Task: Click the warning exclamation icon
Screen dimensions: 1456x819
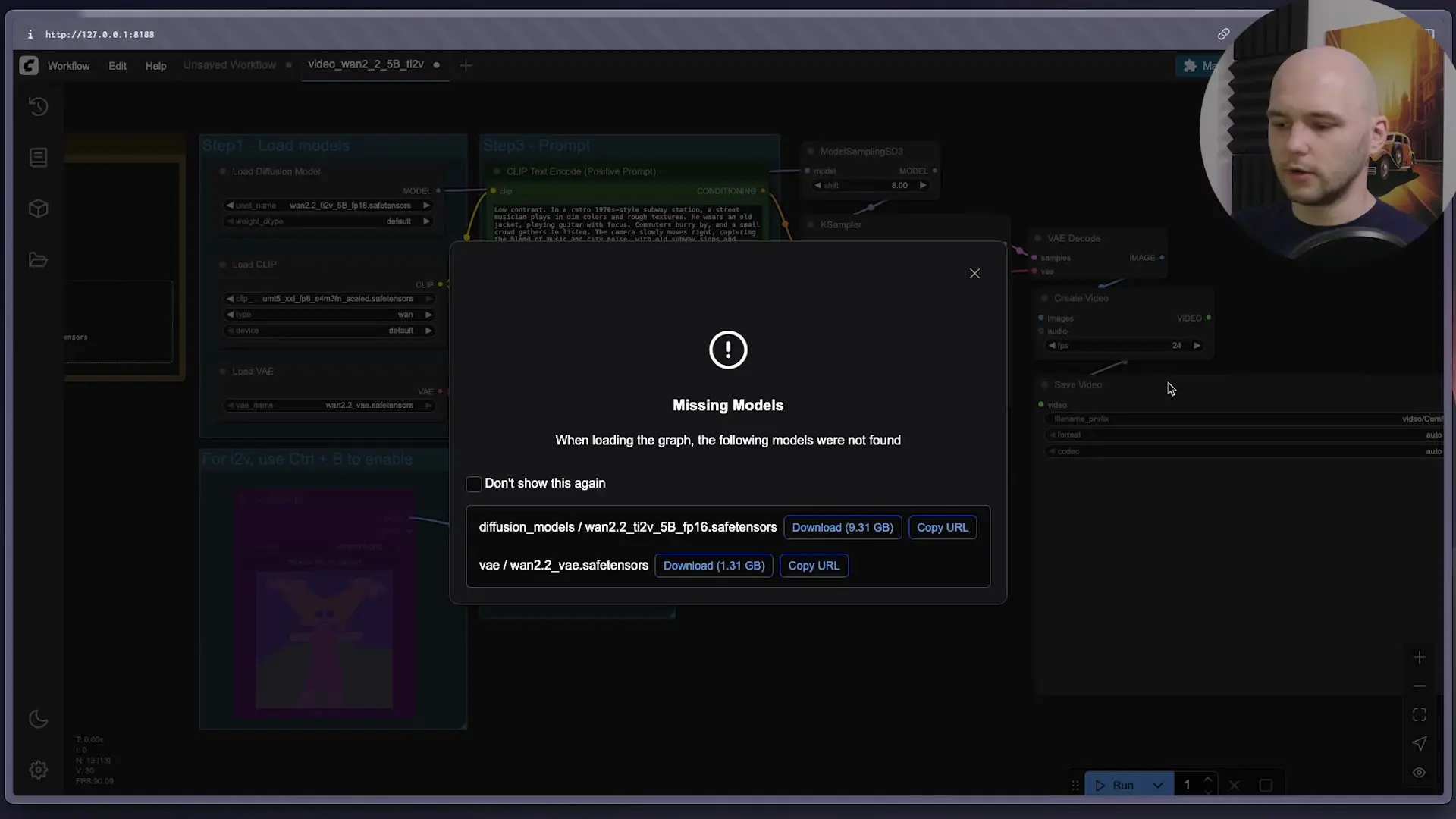Action: [x=728, y=350]
